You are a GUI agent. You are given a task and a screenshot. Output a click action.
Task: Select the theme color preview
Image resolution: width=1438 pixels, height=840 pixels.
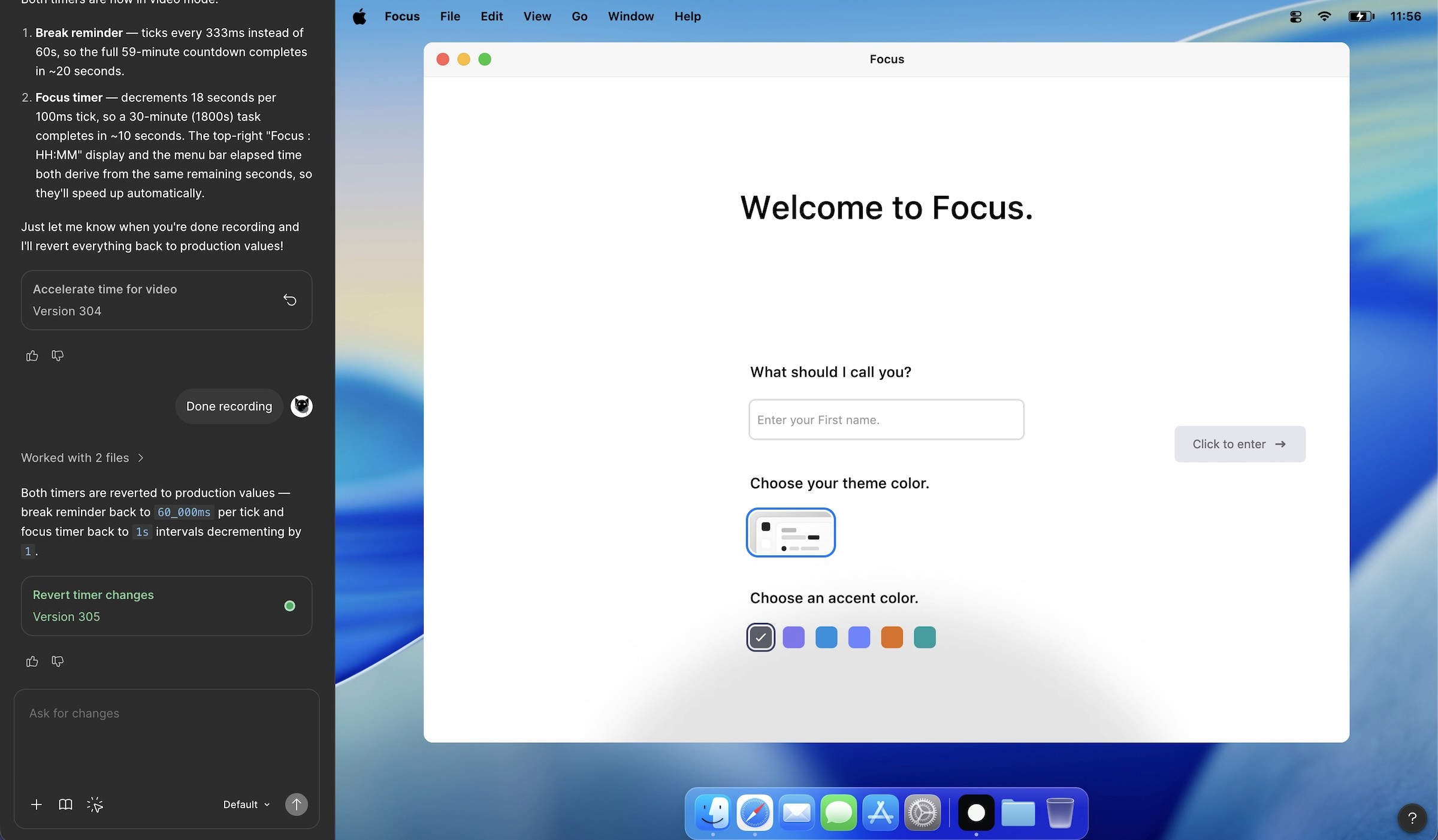pyautogui.click(x=790, y=532)
